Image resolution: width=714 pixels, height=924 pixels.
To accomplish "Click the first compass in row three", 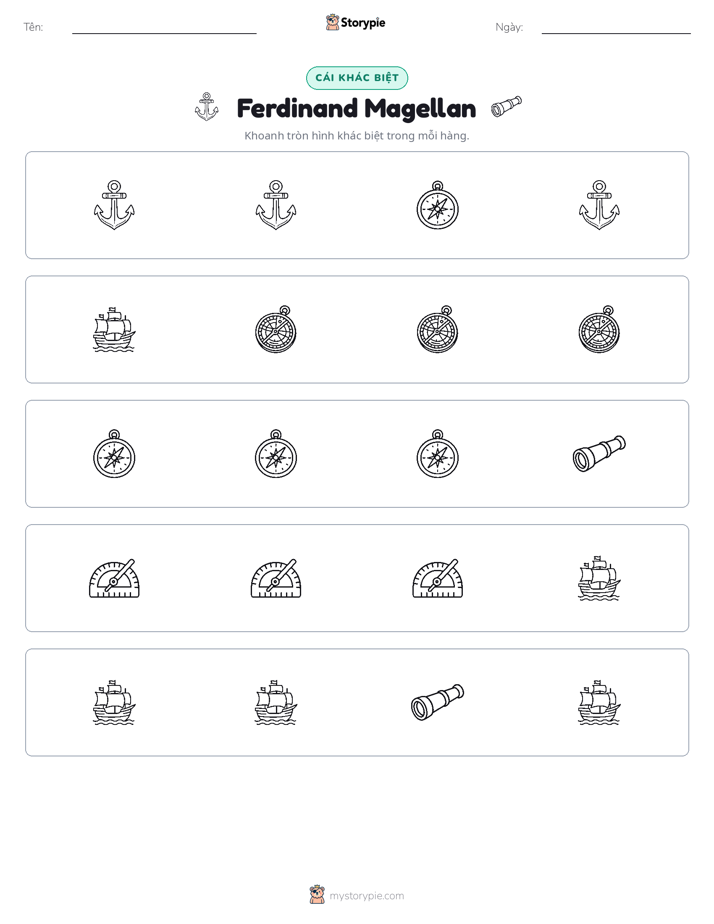I will tap(114, 454).
